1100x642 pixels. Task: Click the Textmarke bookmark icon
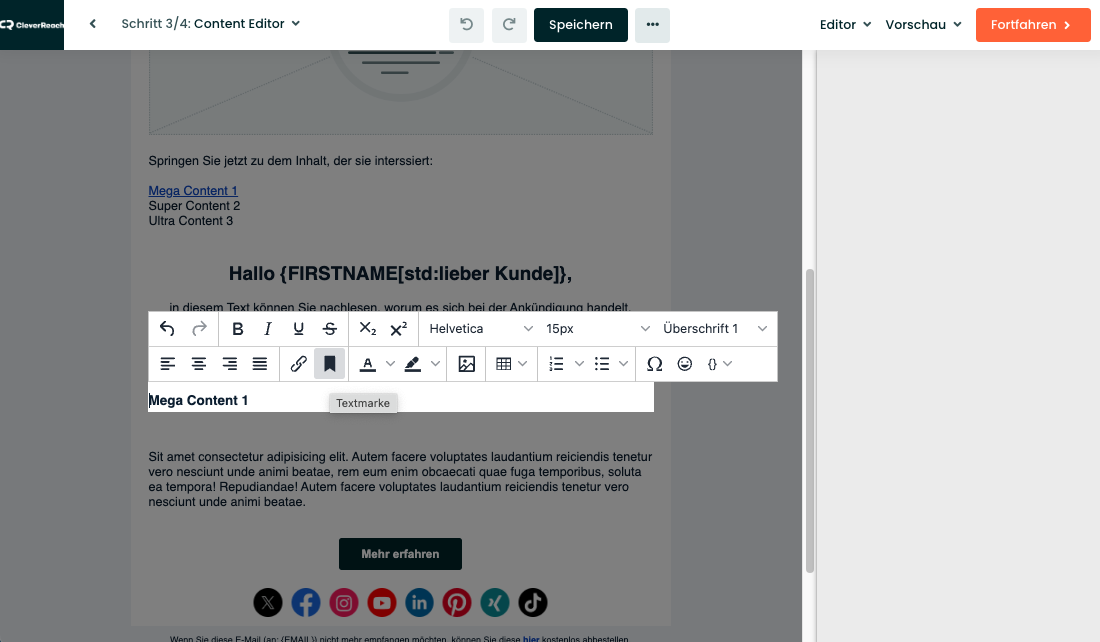pos(329,363)
